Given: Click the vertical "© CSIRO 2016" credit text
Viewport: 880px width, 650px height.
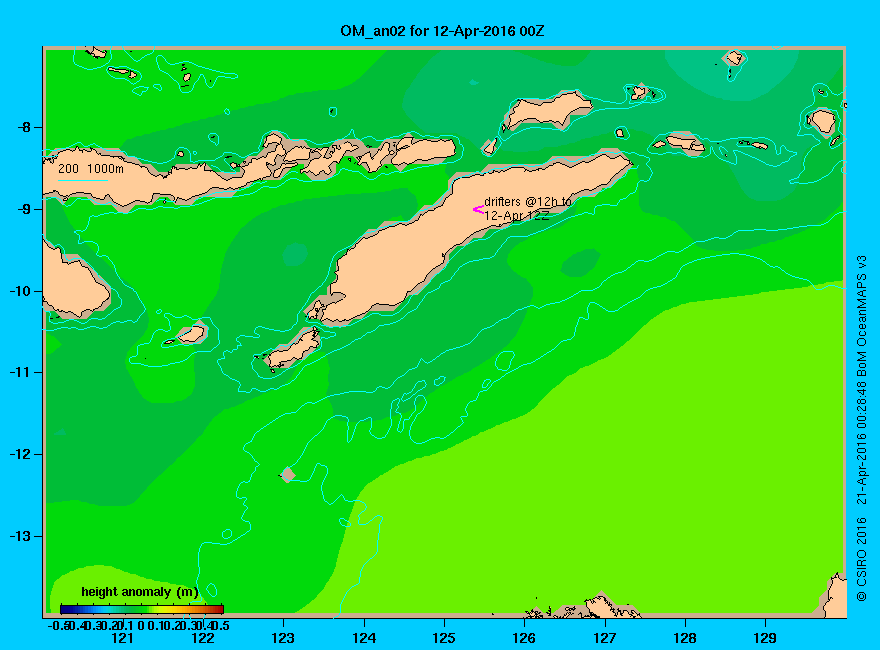Looking at the screenshot, I should click(x=861, y=559).
